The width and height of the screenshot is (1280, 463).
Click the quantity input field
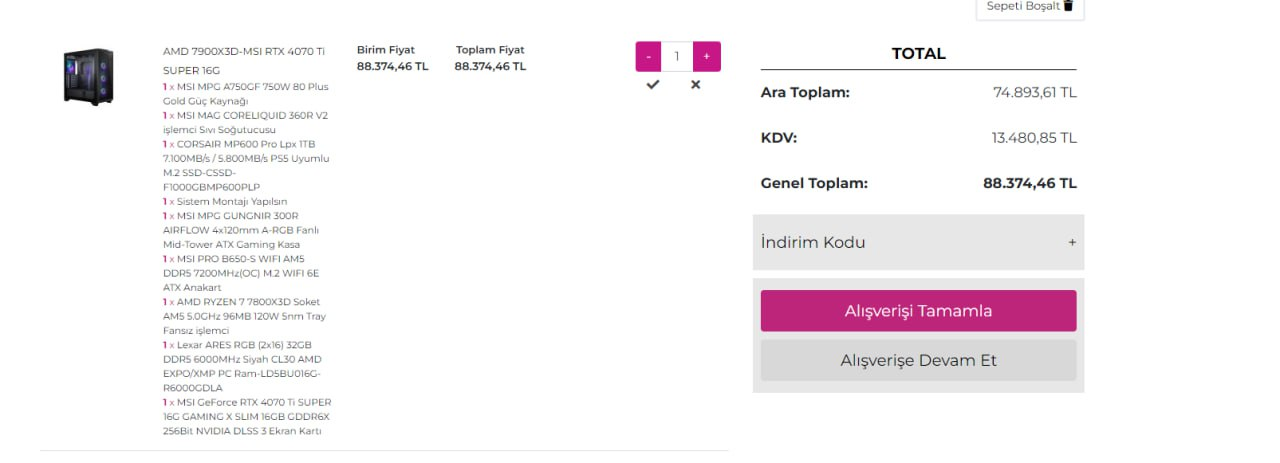click(x=677, y=56)
